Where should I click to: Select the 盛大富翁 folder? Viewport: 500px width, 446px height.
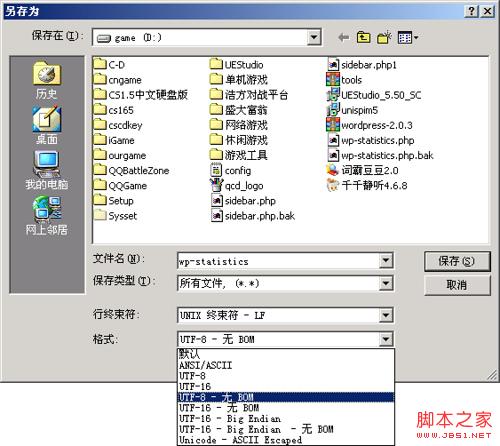point(239,110)
